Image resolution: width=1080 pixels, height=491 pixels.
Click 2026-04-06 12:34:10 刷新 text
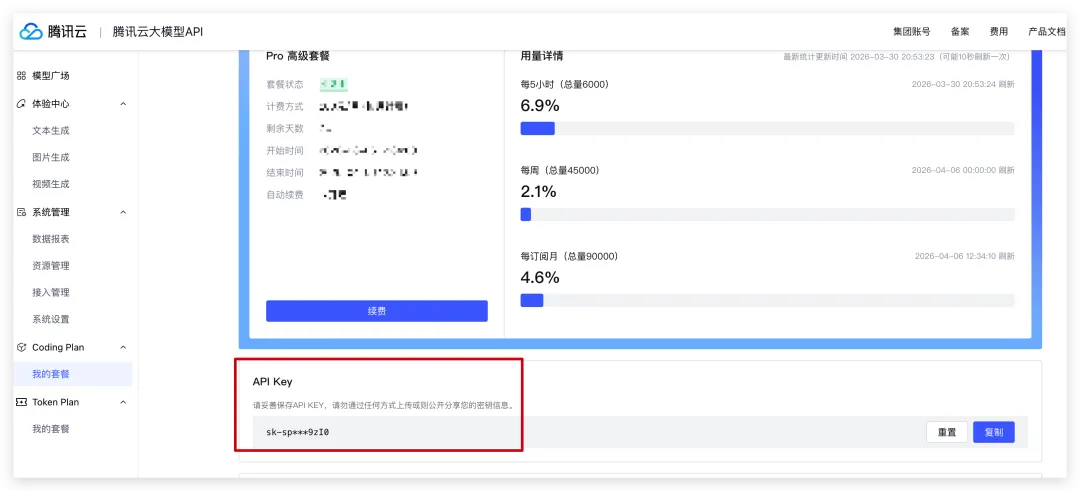[964, 256]
